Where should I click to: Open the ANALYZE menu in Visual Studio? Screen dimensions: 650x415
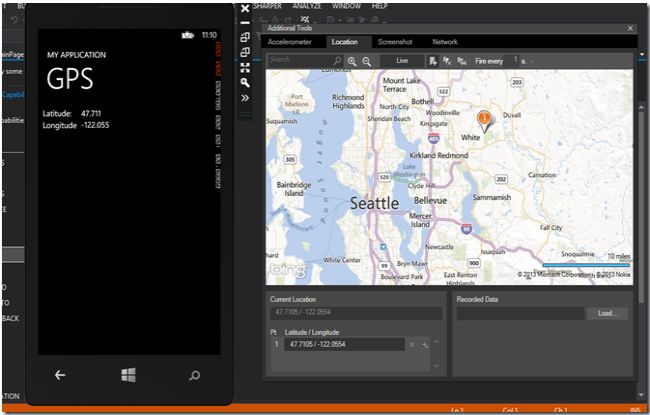coord(307,6)
